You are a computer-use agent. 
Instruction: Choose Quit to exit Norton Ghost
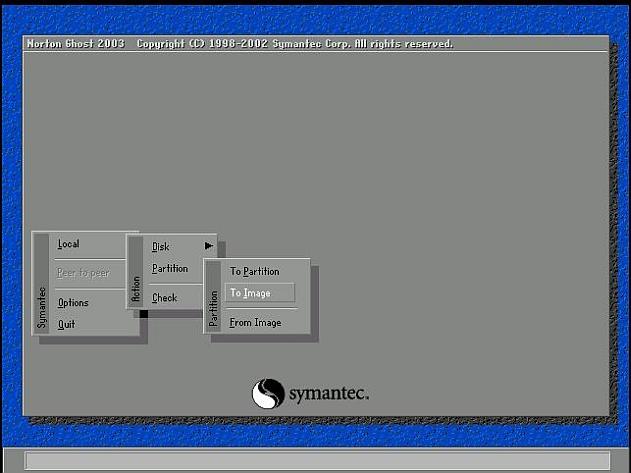(66, 324)
